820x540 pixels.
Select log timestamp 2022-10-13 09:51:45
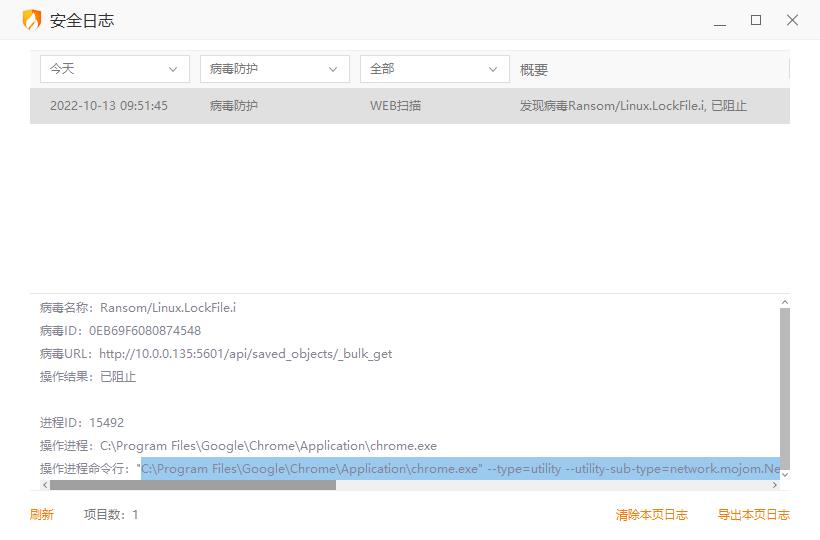click(x=109, y=106)
